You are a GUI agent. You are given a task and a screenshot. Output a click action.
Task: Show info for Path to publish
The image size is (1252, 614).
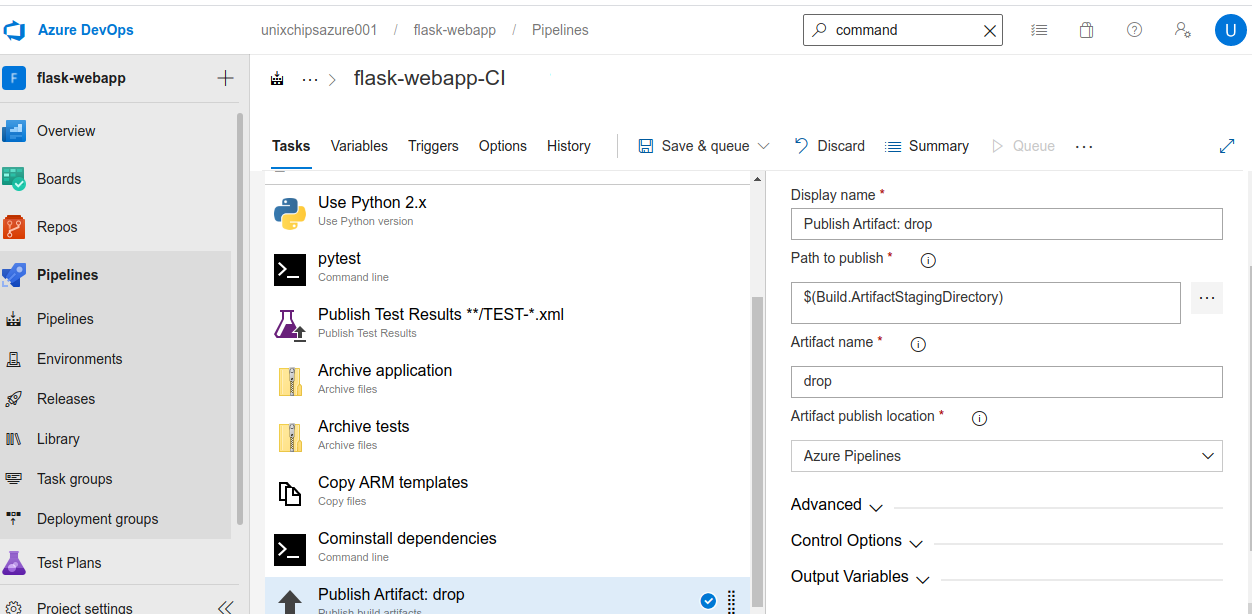pos(928,261)
